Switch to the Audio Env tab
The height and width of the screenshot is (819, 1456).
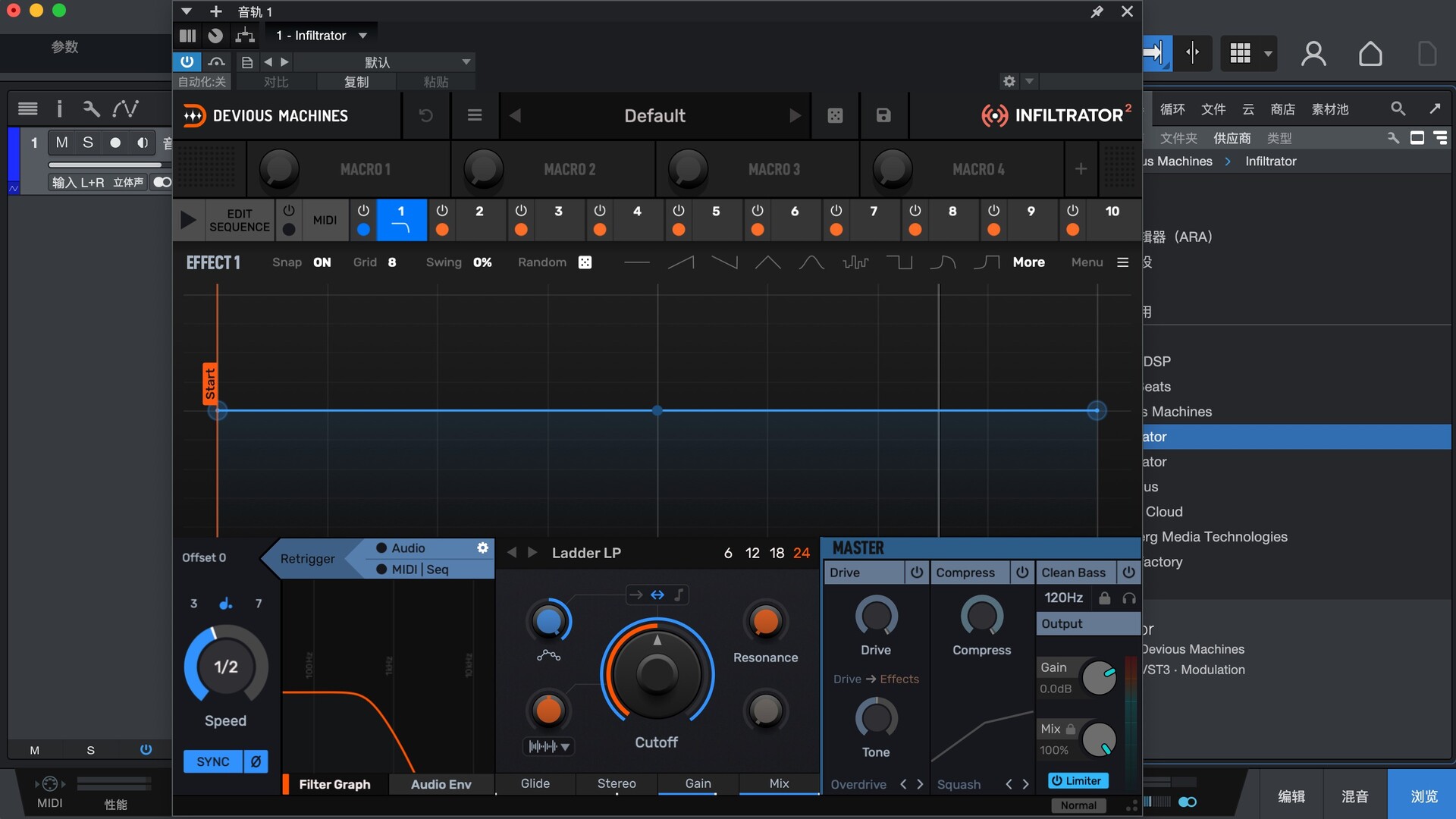coord(441,784)
